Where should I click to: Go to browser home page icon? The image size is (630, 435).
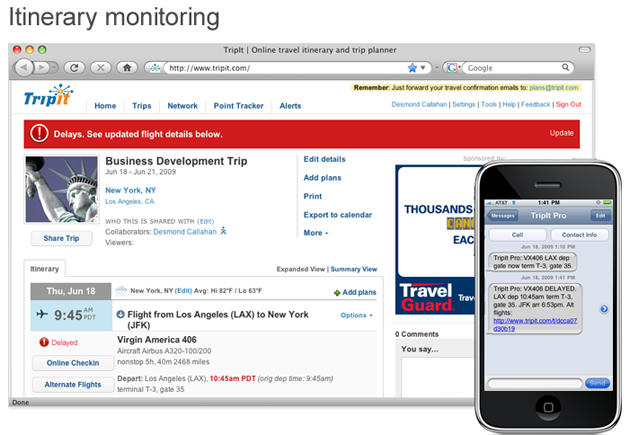tap(127, 67)
